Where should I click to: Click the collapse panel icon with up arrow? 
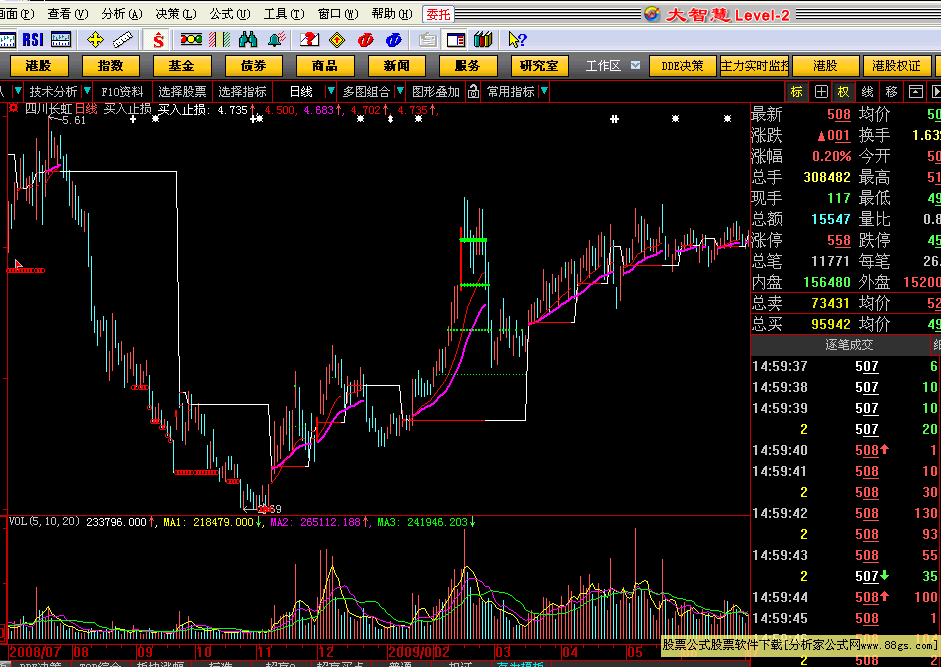[x=915, y=92]
